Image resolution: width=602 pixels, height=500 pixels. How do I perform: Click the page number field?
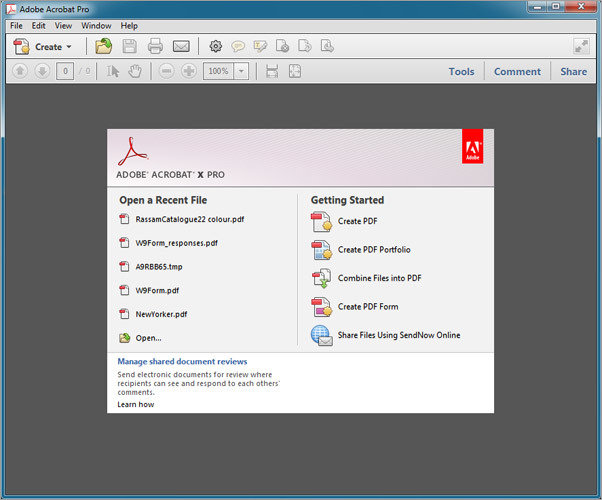click(x=65, y=71)
